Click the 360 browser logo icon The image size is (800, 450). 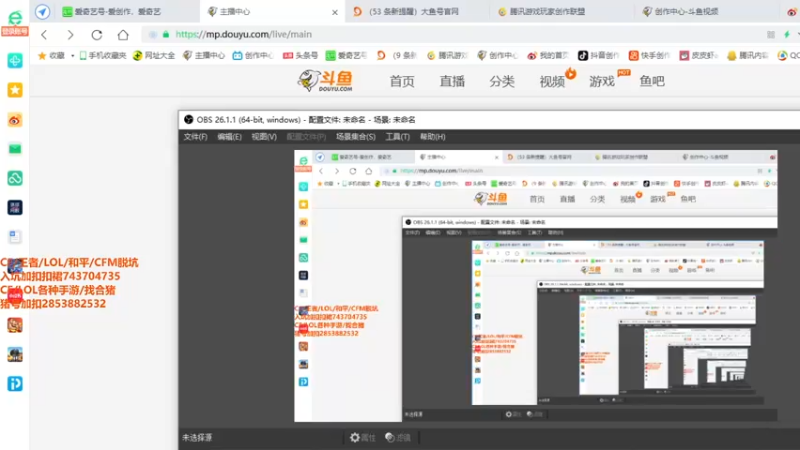15,18
